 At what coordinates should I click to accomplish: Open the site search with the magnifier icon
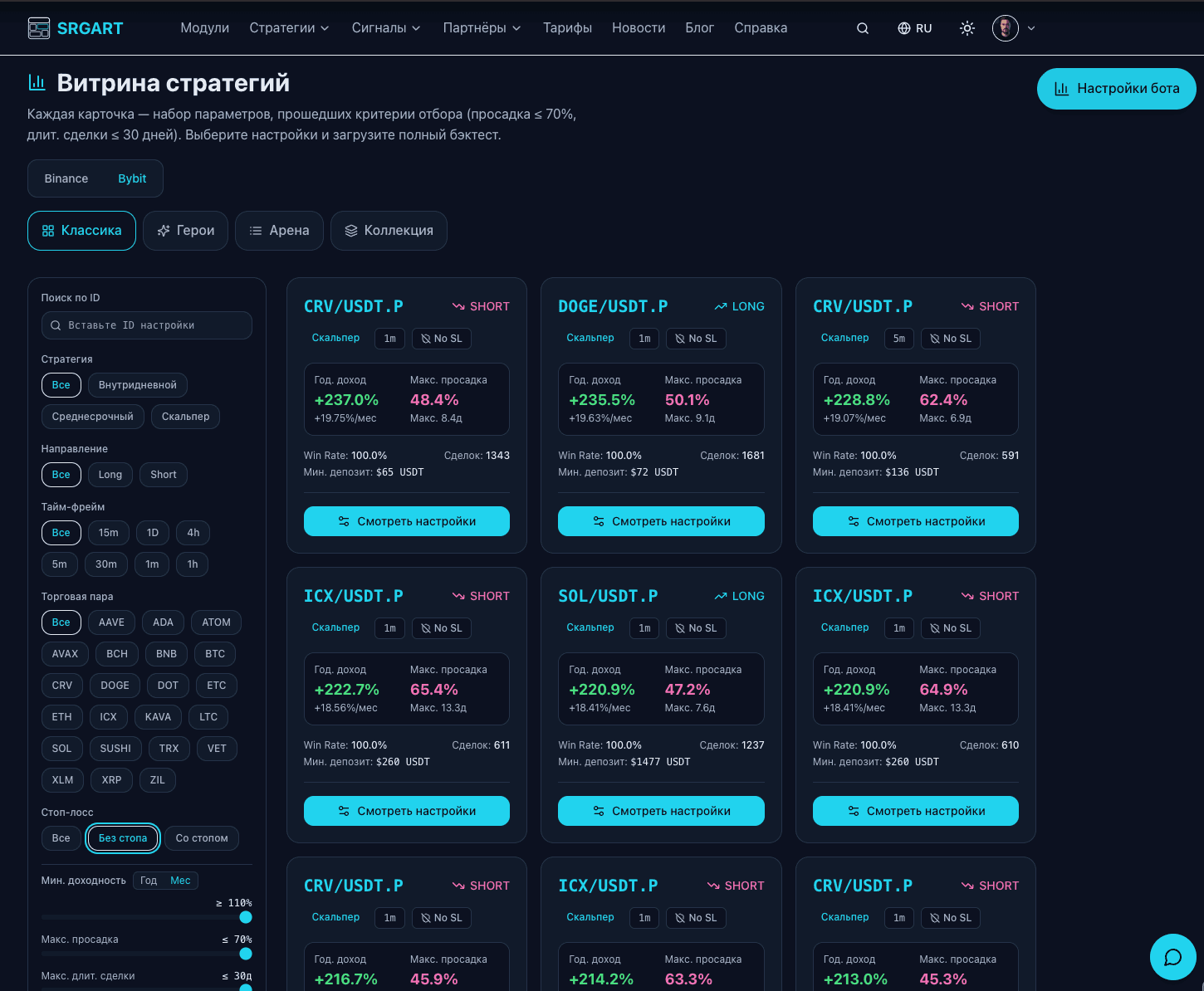tap(863, 27)
